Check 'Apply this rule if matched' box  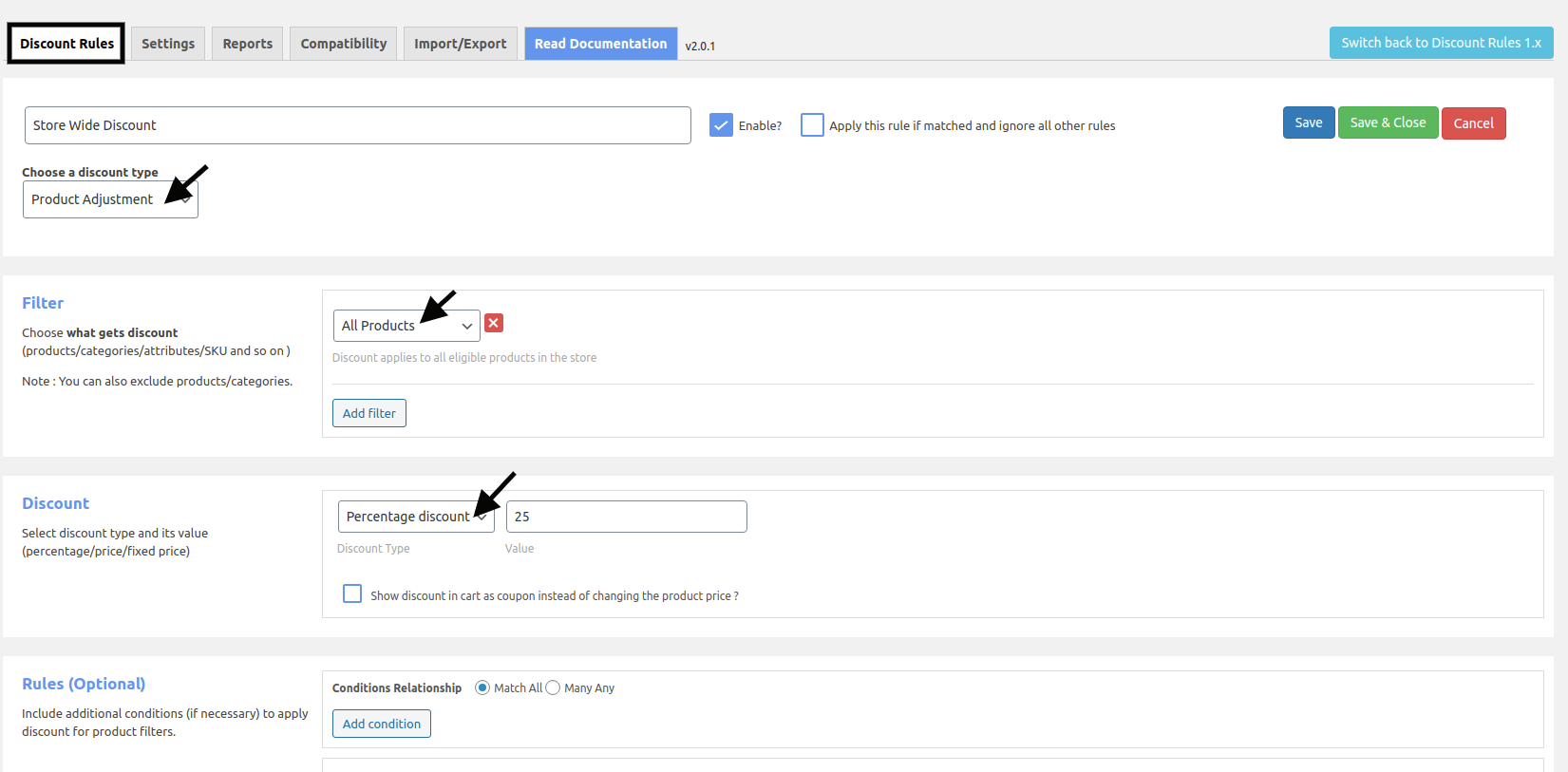[812, 125]
